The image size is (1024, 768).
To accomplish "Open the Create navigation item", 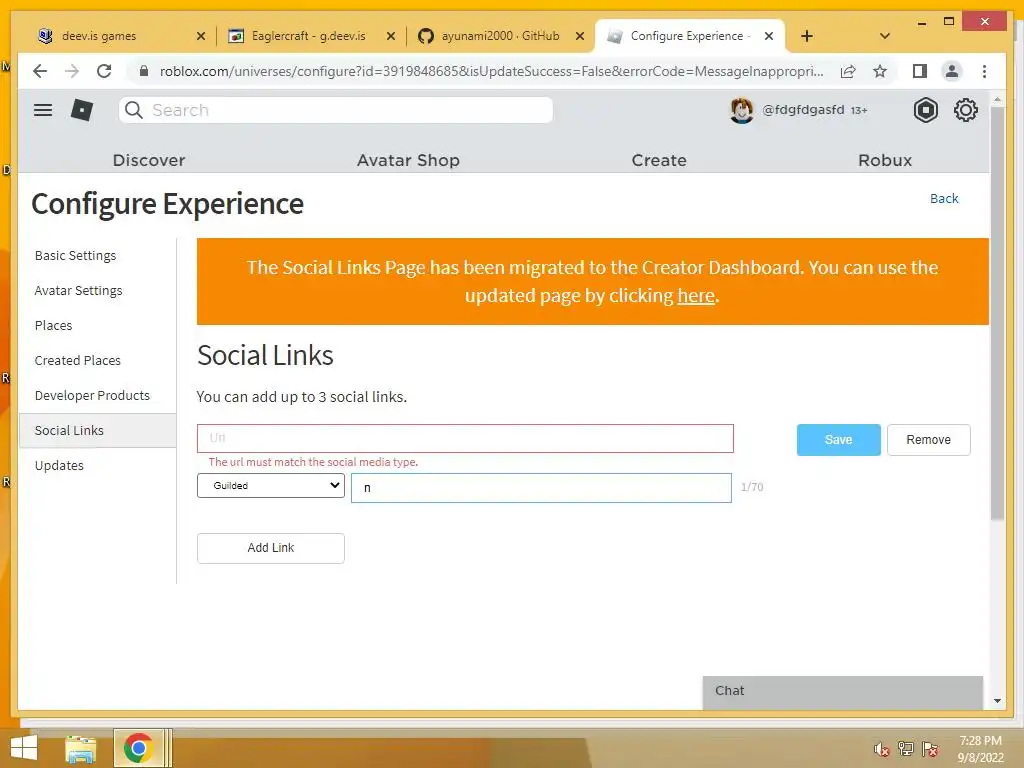I will pos(659,160).
